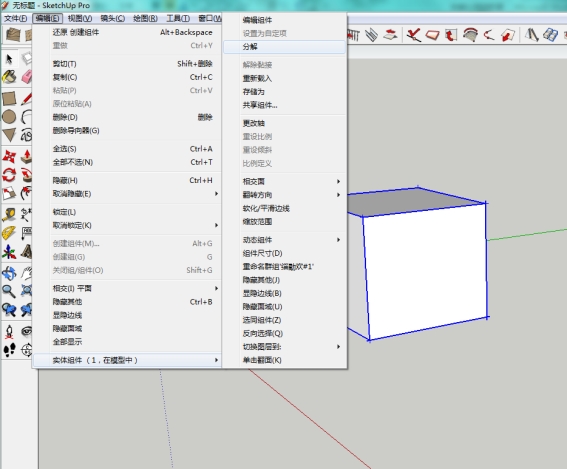Choose the Tape Measure tool
This screenshot has height=469, width=567.
point(9,214)
